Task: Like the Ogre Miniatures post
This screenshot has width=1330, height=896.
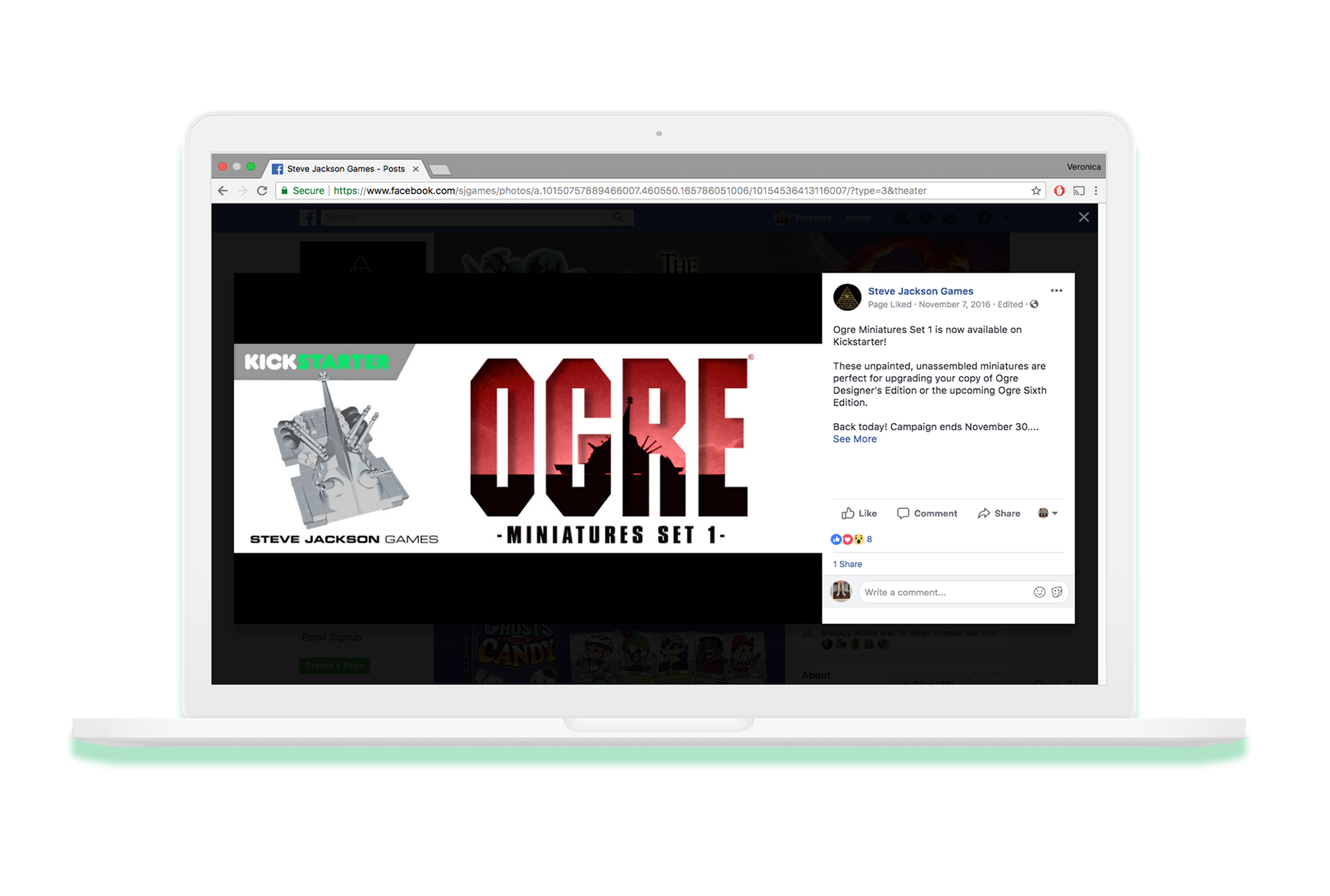Action: 859,513
